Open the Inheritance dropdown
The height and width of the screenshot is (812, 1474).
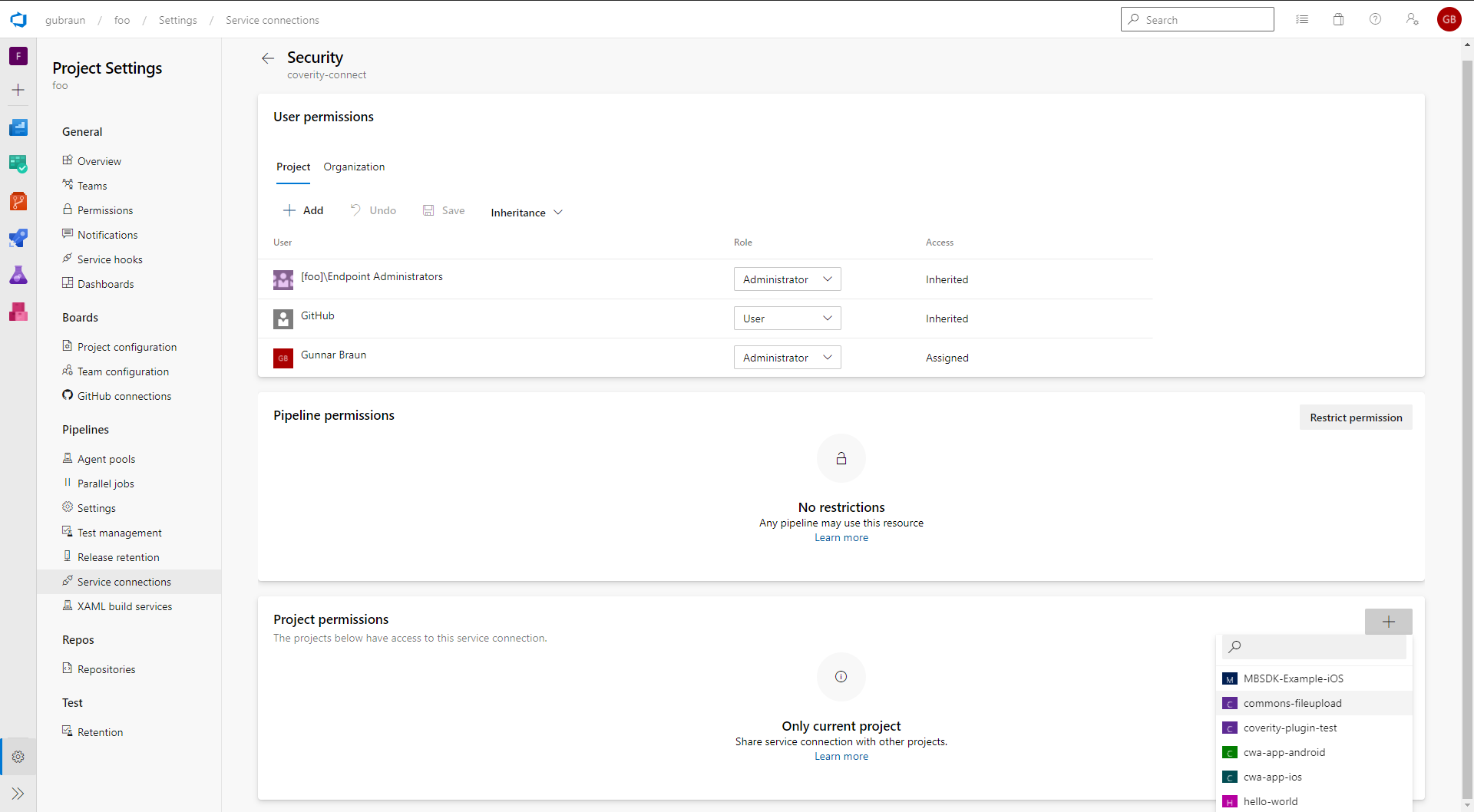click(526, 213)
